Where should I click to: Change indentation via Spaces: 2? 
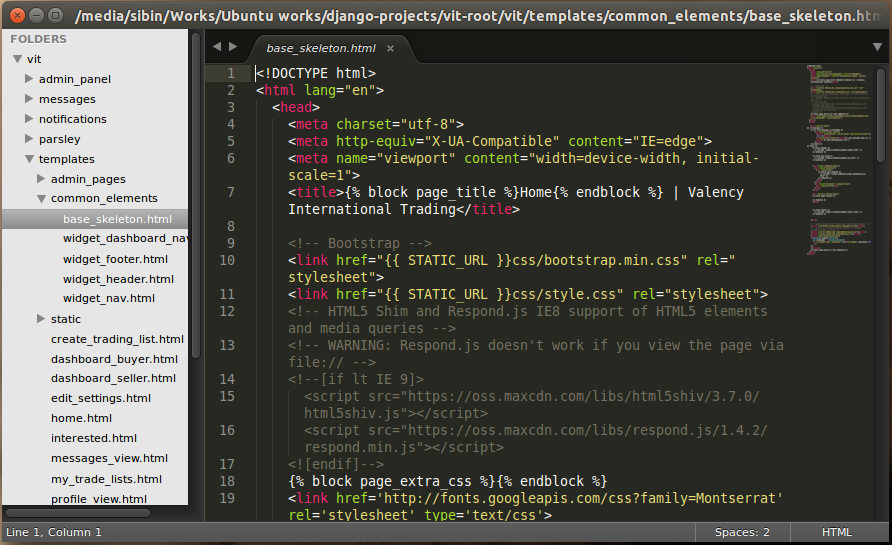(742, 532)
